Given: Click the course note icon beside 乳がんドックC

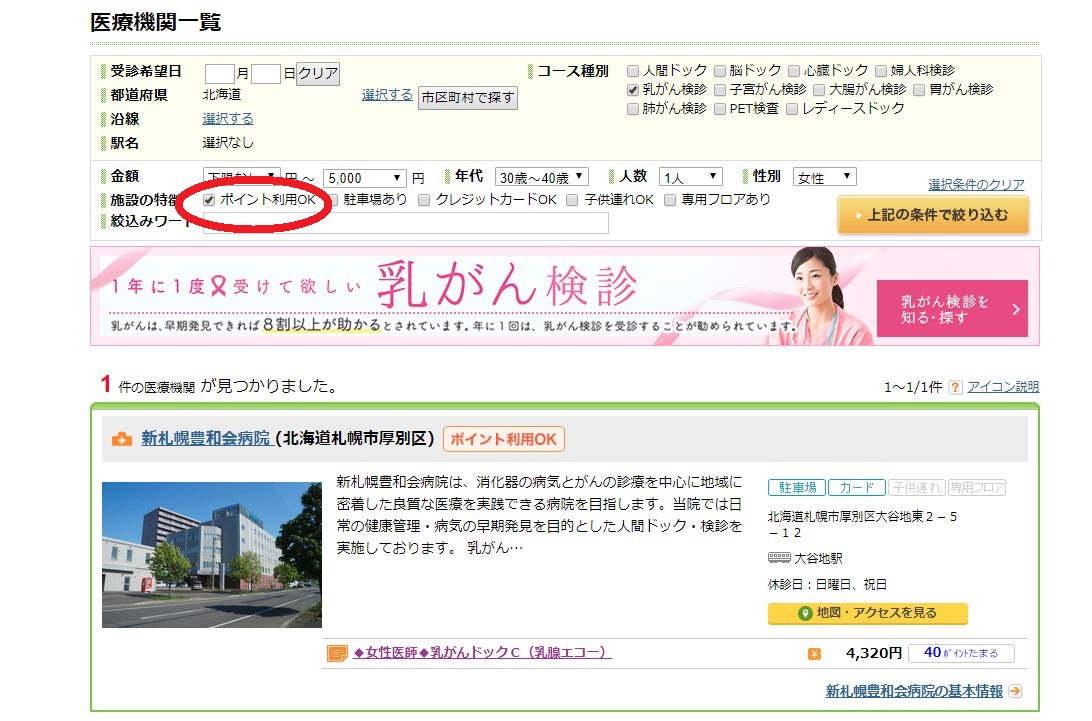Looking at the screenshot, I should [337, 654].
